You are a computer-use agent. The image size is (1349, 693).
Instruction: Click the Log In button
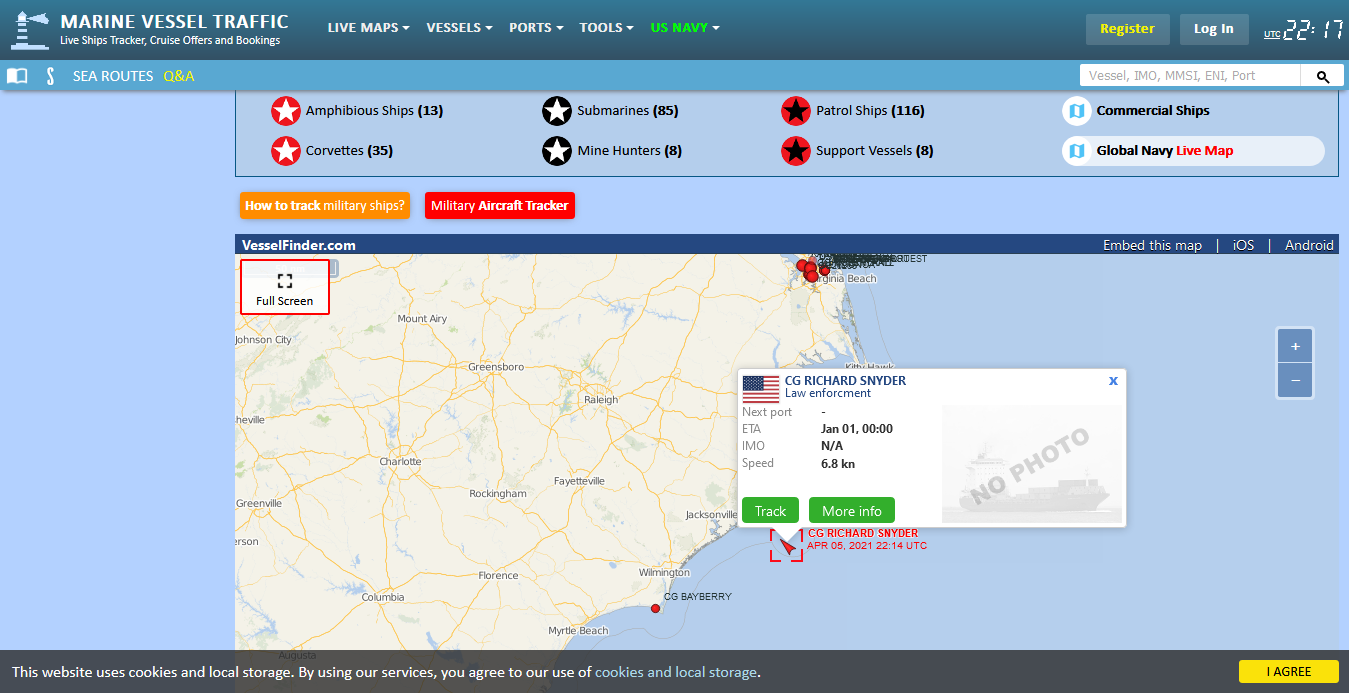point(1213,29)
